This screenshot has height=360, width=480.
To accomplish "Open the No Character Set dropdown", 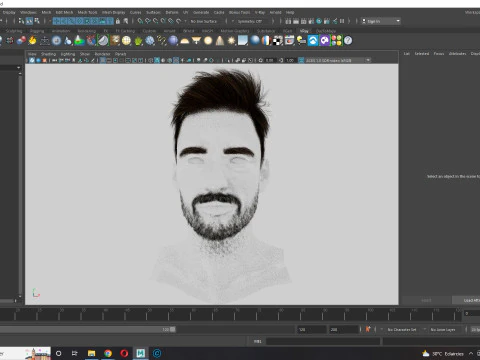I will coord(403,329).
